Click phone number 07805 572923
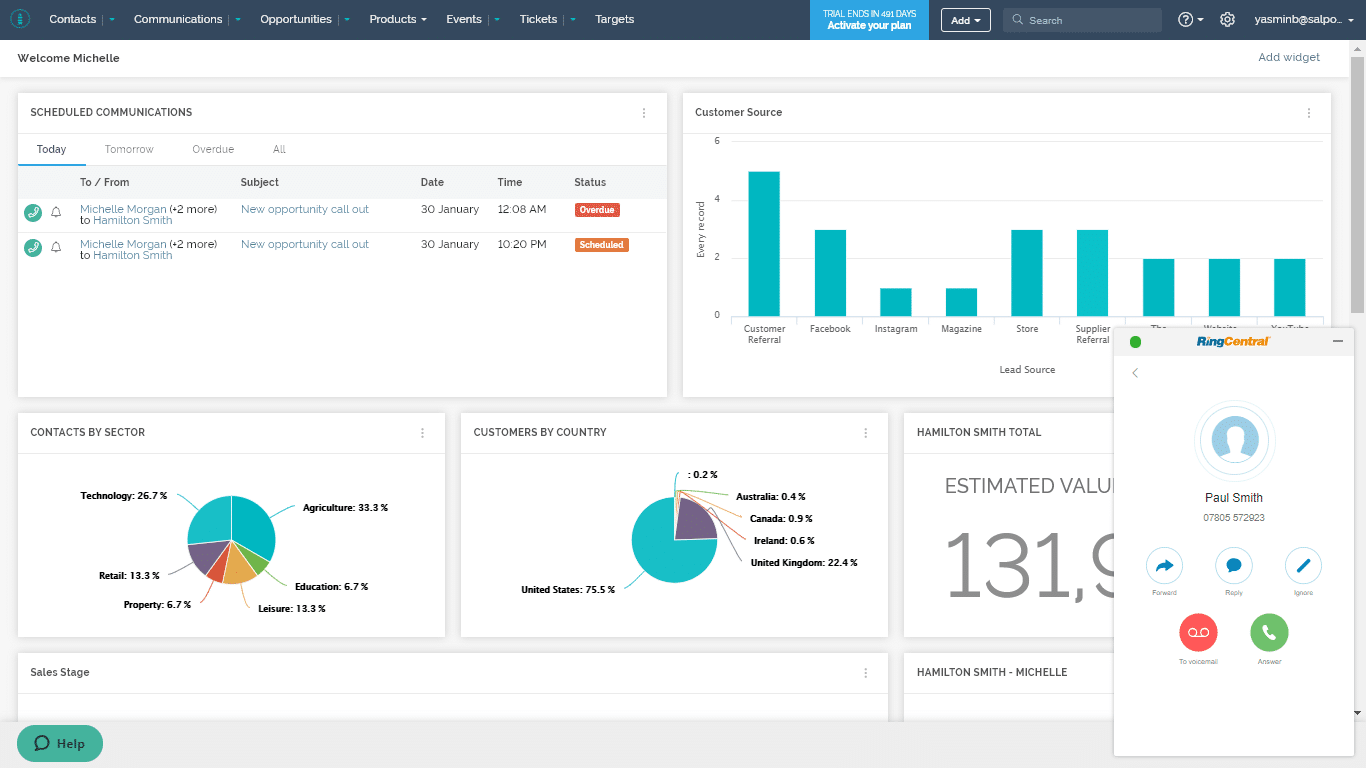 pyautogui.click(x=1233, y=518)
